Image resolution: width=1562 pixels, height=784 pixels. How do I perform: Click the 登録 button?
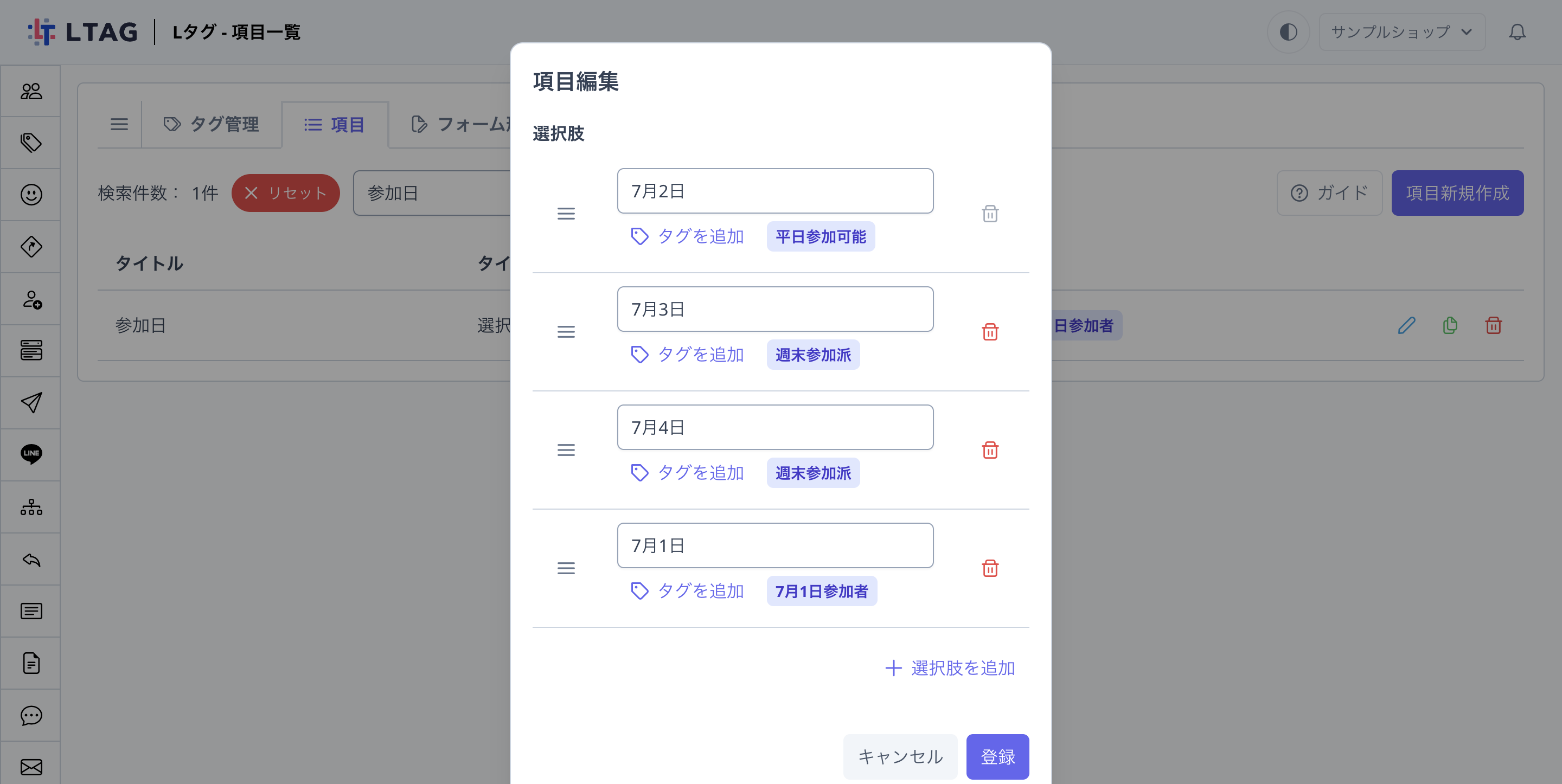[x=997, y=756]
